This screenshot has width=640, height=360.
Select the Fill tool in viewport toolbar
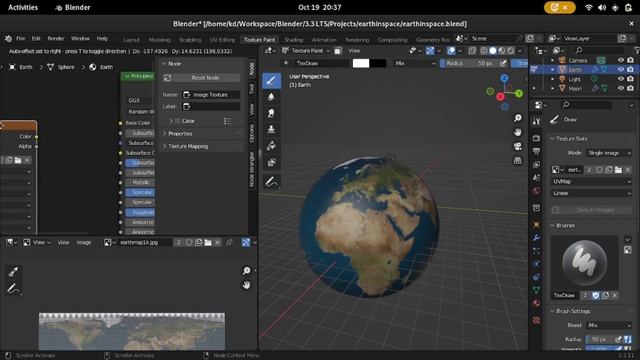pyautogui.click(x=271, y=146)
